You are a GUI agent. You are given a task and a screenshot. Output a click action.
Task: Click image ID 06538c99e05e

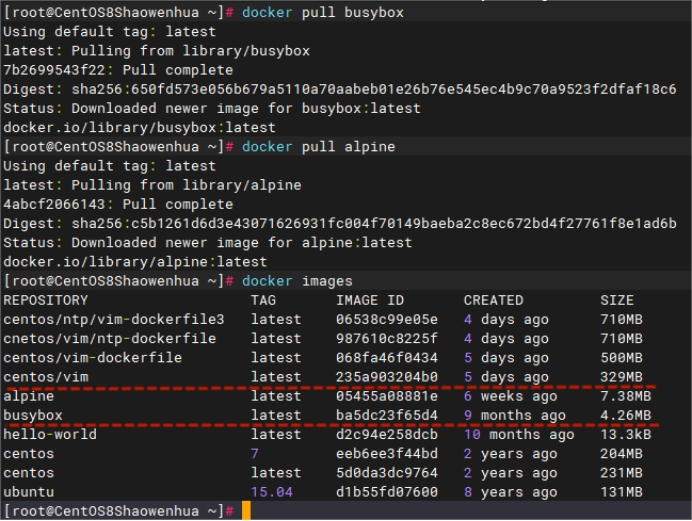click(x=387, y=319)
